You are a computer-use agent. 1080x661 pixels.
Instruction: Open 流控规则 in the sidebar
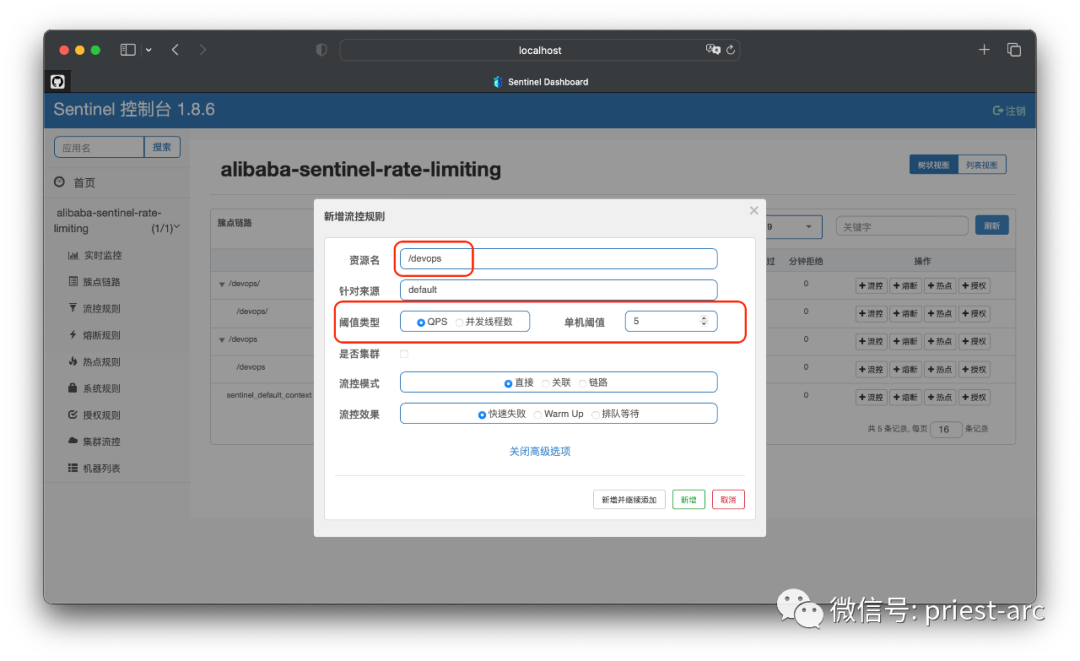click(95, 308)
